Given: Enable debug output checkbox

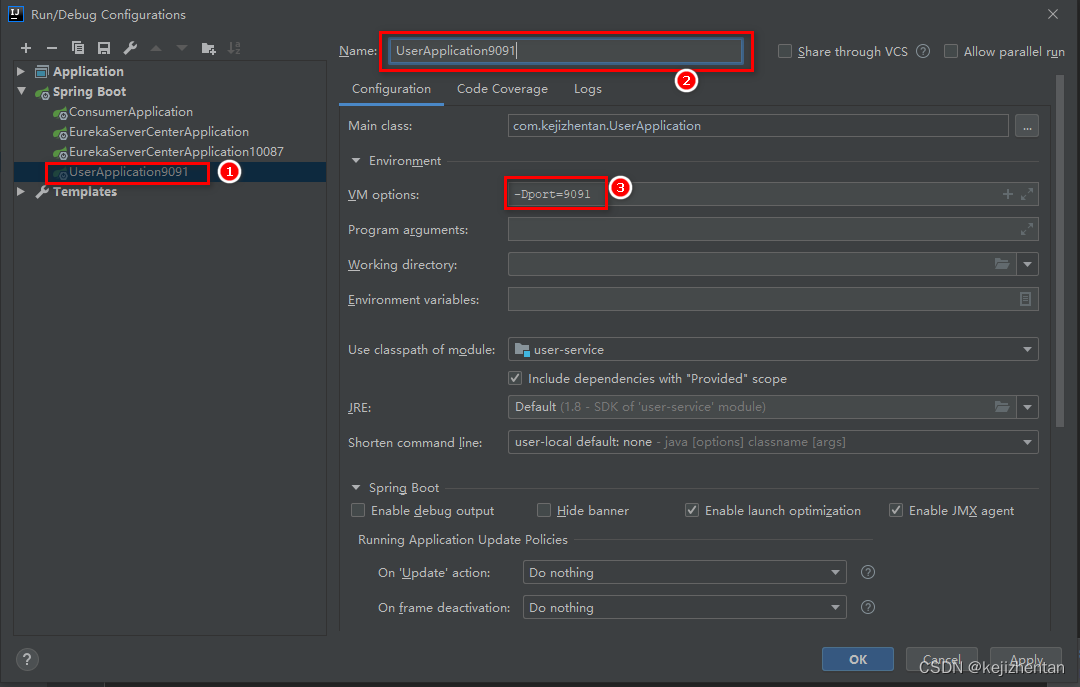Looking at the screenshot, I should 357,510.
